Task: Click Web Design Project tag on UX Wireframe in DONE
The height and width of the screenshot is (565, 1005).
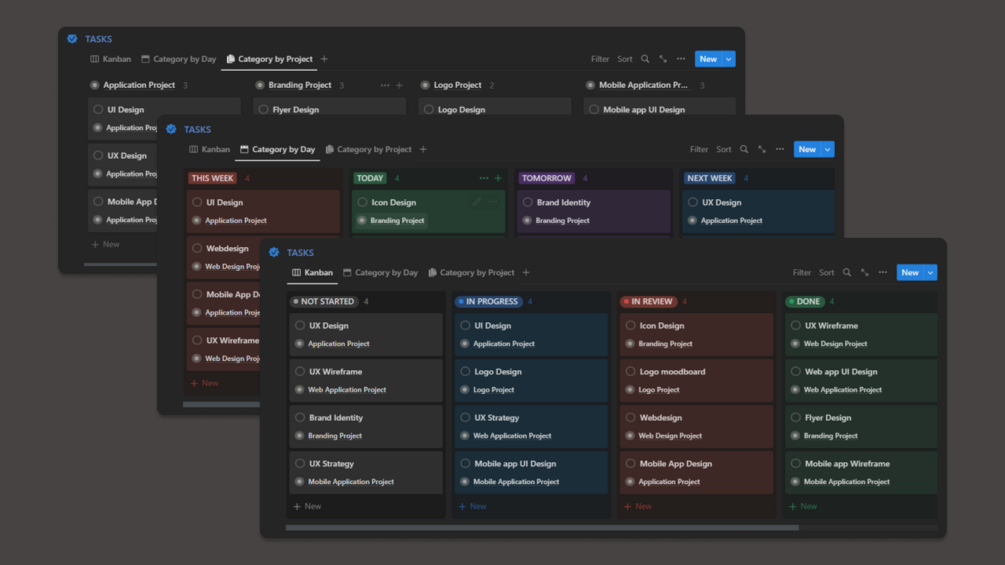Action: click(835, 343)
